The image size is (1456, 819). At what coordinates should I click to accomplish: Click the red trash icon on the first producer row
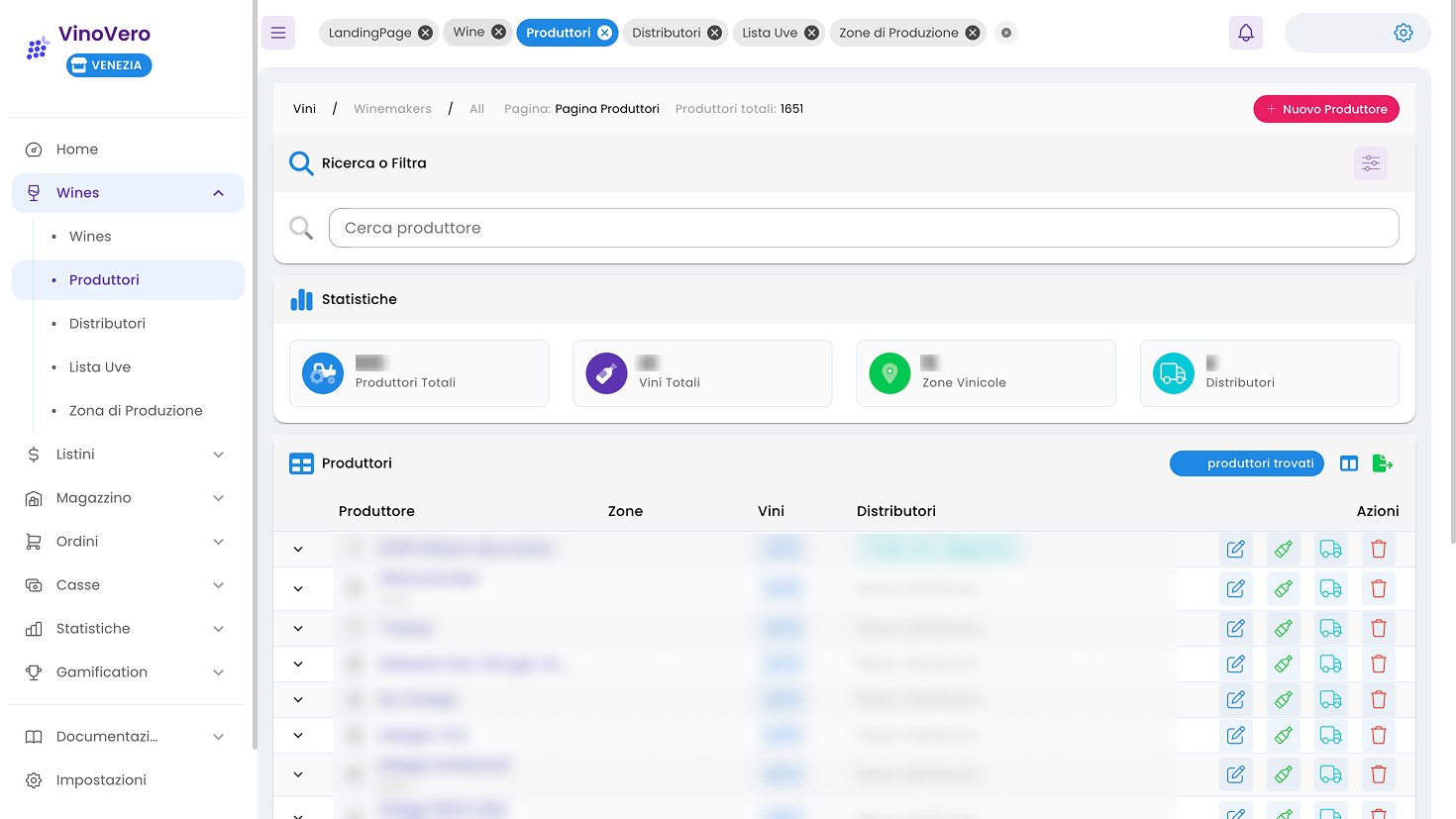(x=1378, y=549)
